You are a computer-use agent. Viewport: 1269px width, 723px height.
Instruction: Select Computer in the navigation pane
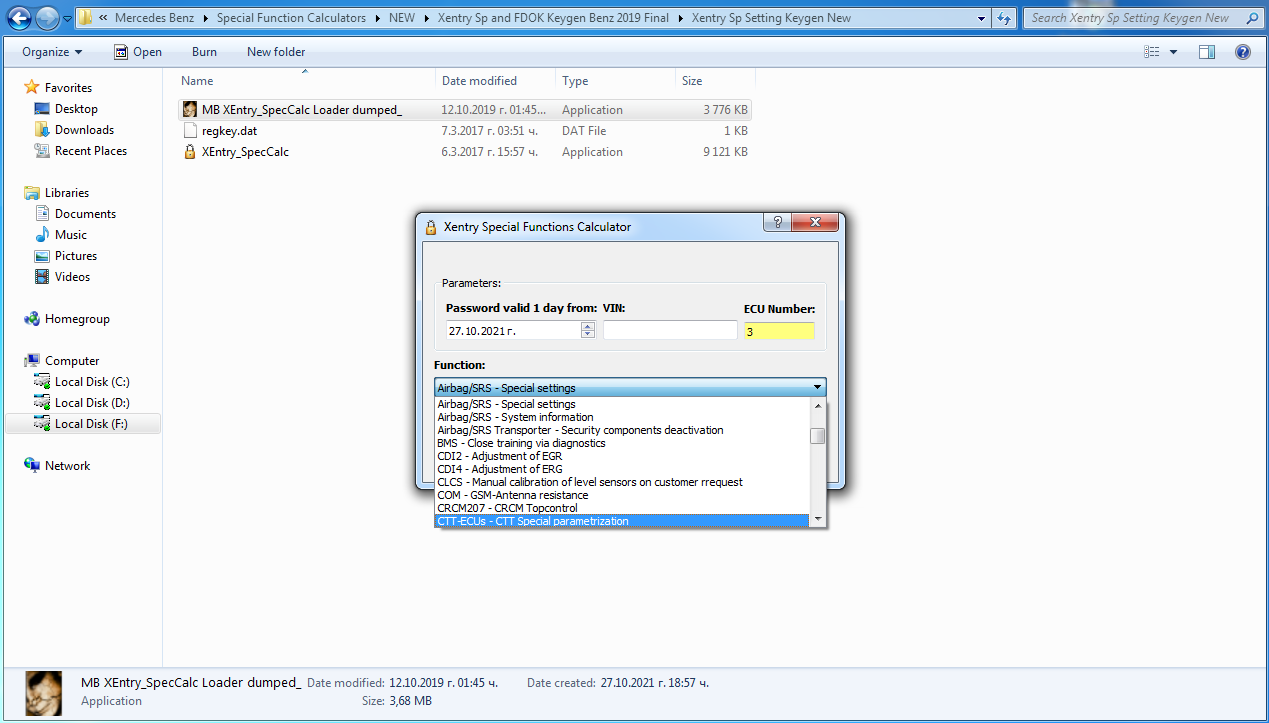coord(72,361)
